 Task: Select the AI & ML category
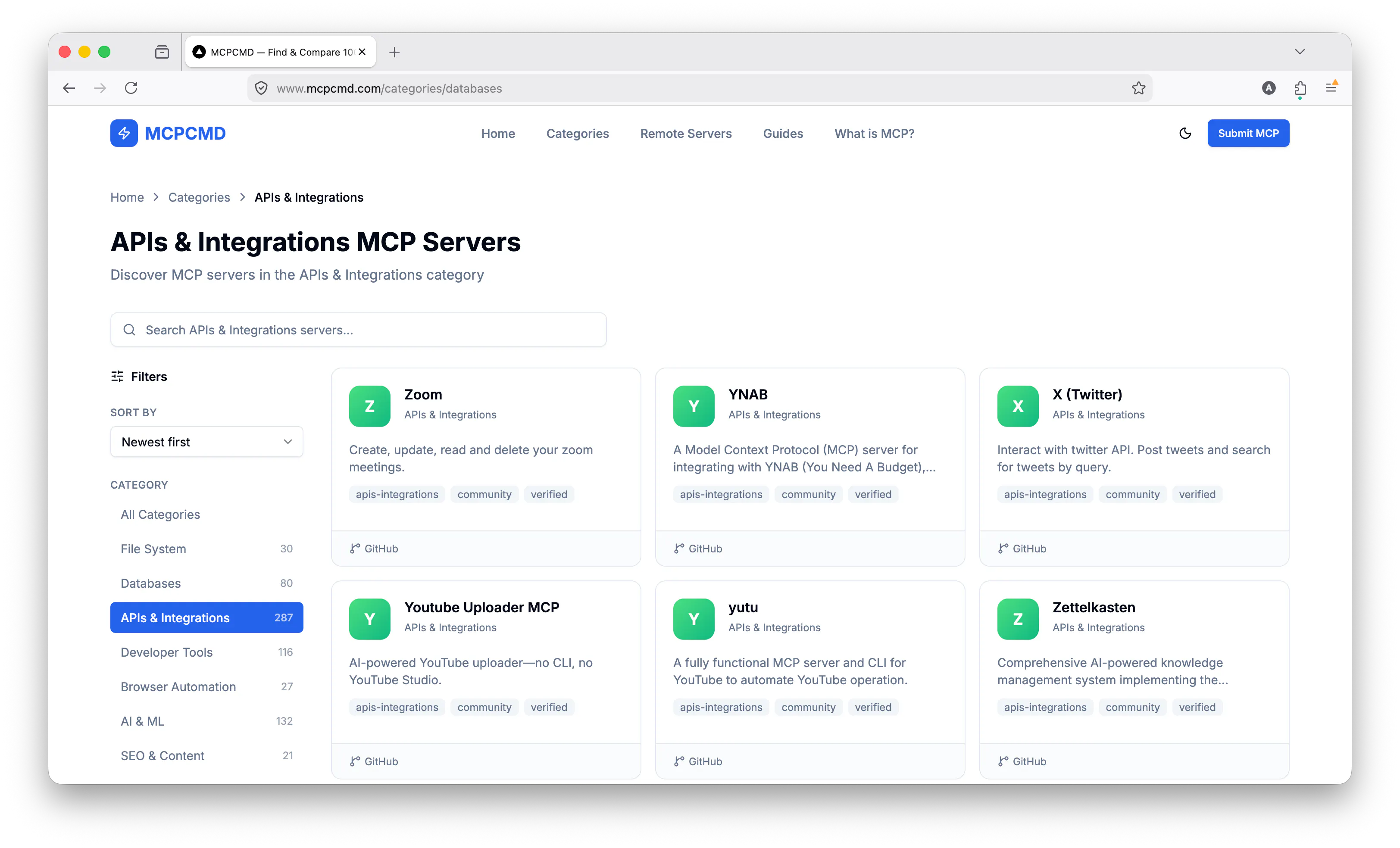click(x=207, y=721)
